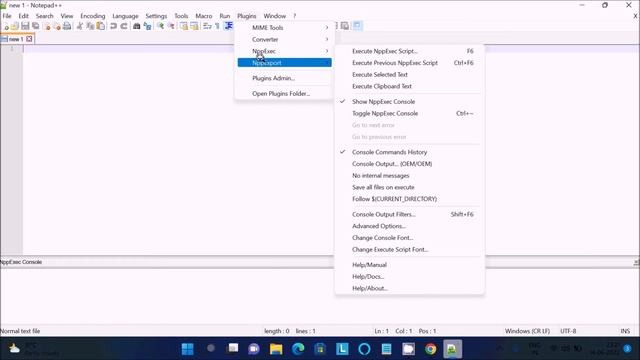Click the Zoom In toolbar icon

tap(160, 27)
